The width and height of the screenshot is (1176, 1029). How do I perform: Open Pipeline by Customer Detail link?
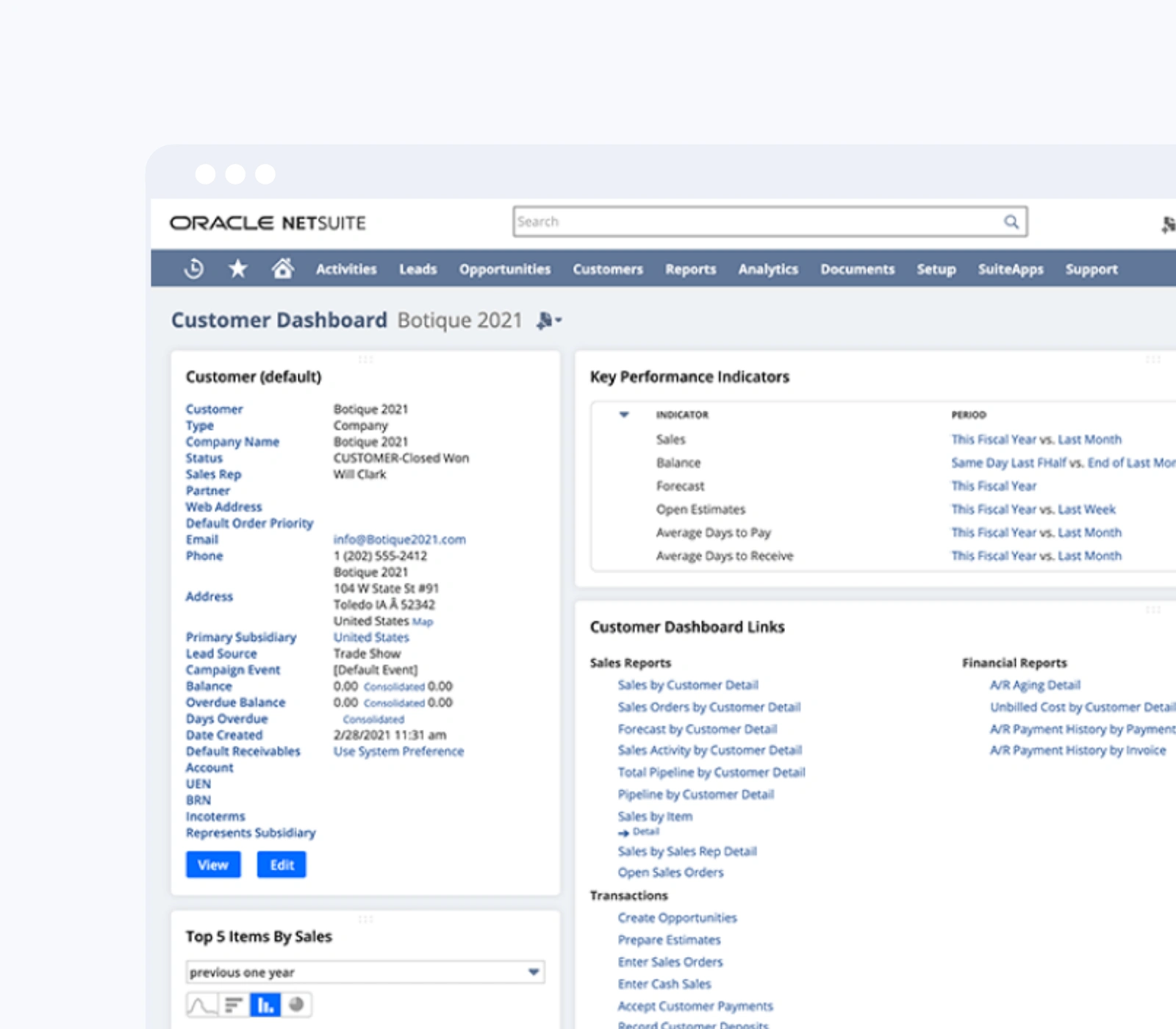(696, 795)
